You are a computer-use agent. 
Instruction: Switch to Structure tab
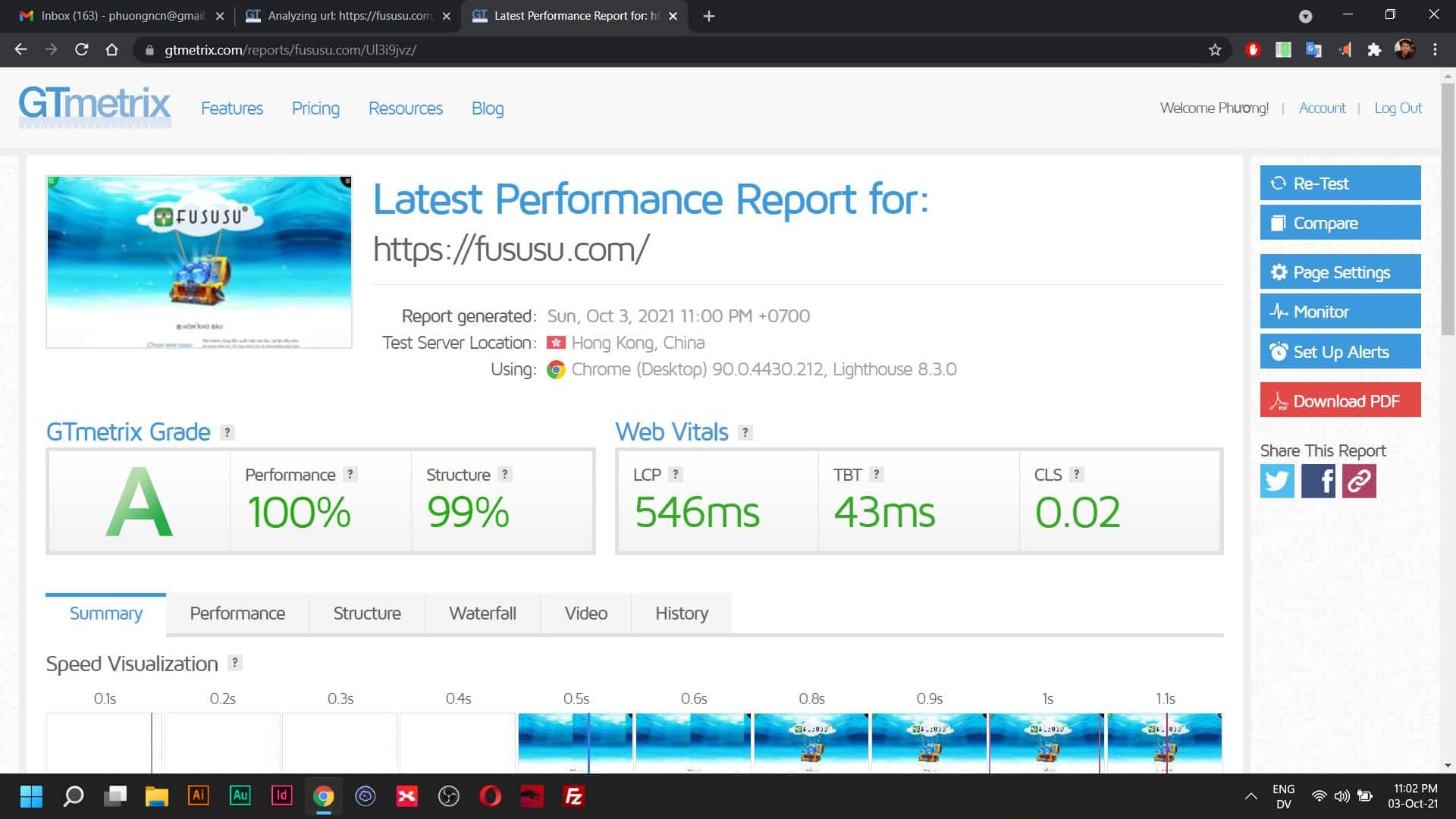[367, 613]
